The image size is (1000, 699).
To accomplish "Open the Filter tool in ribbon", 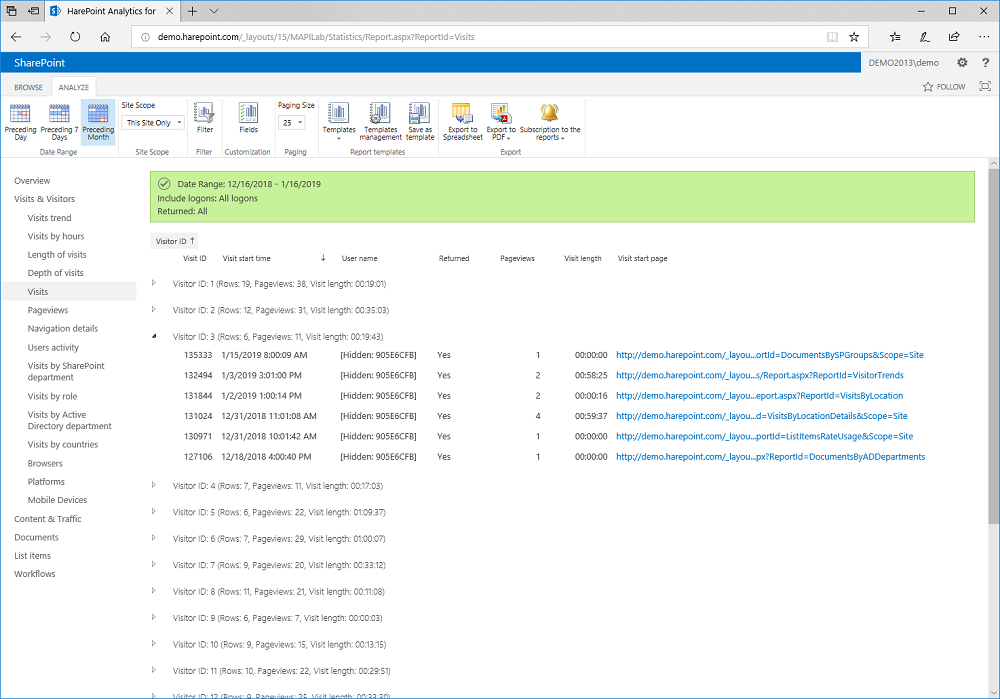I will 204,118.
